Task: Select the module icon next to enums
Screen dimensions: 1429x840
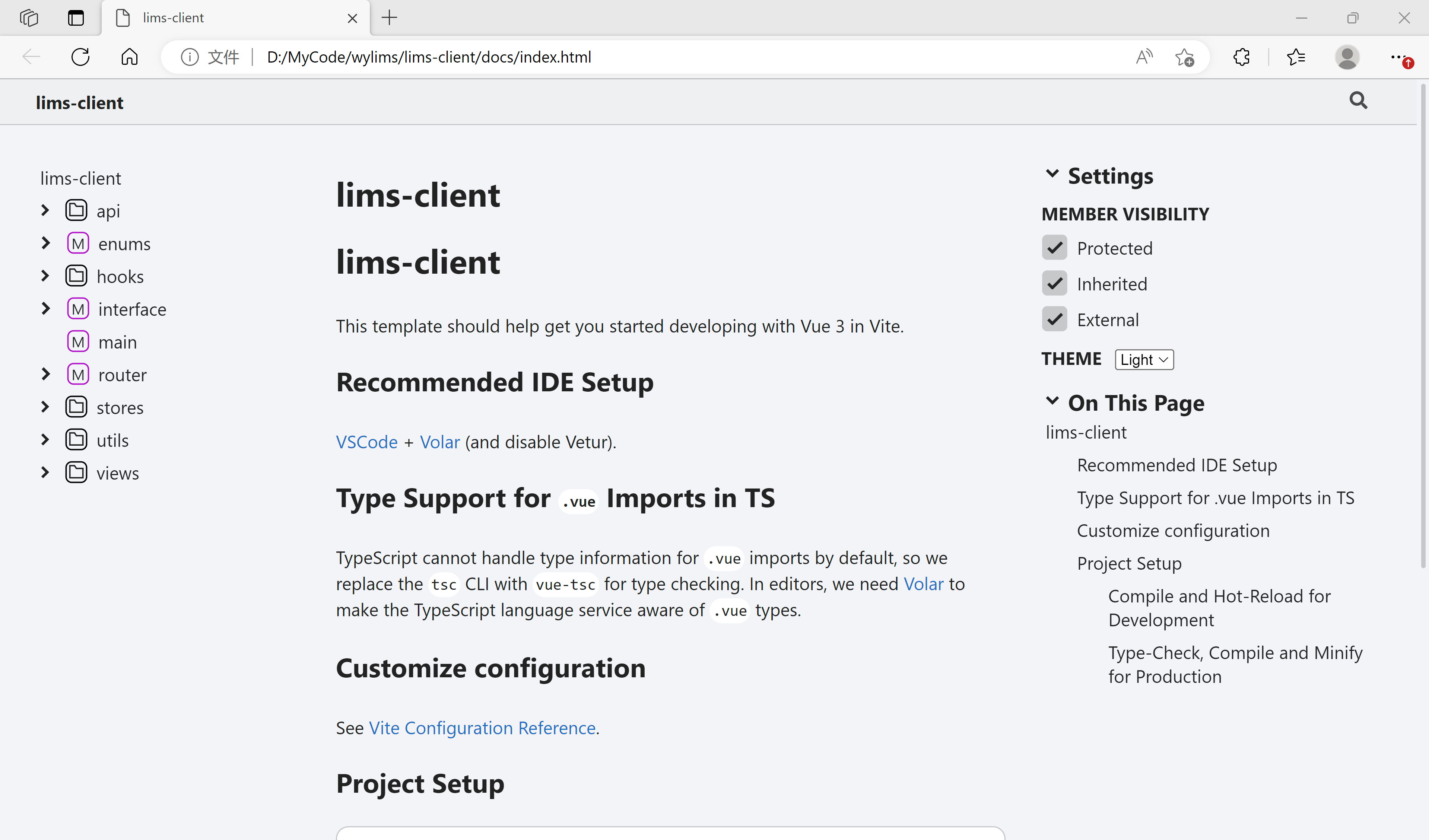Action: (x=78, y=243)
